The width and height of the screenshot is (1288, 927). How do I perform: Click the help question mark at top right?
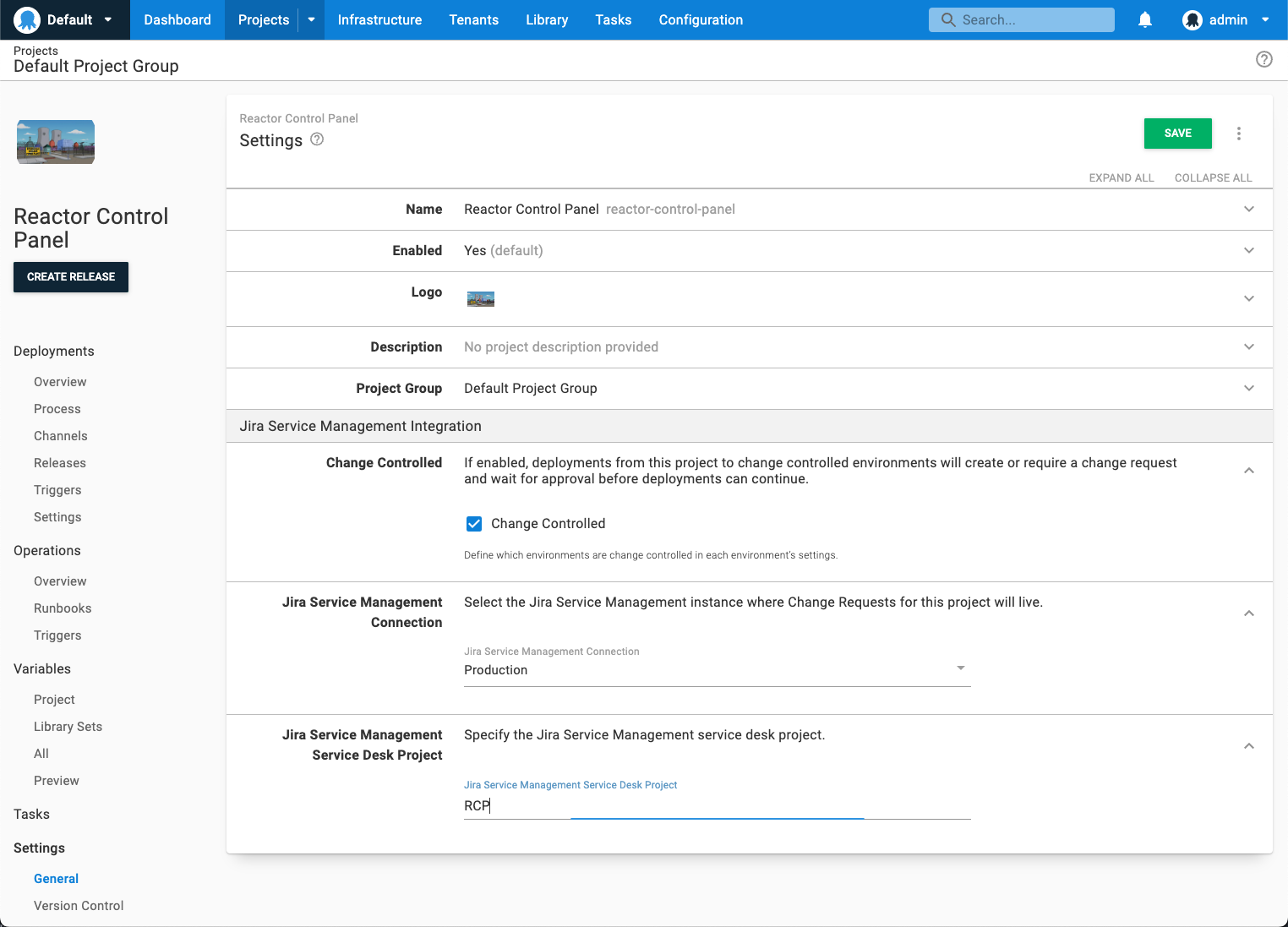(x=1264, y=59)
